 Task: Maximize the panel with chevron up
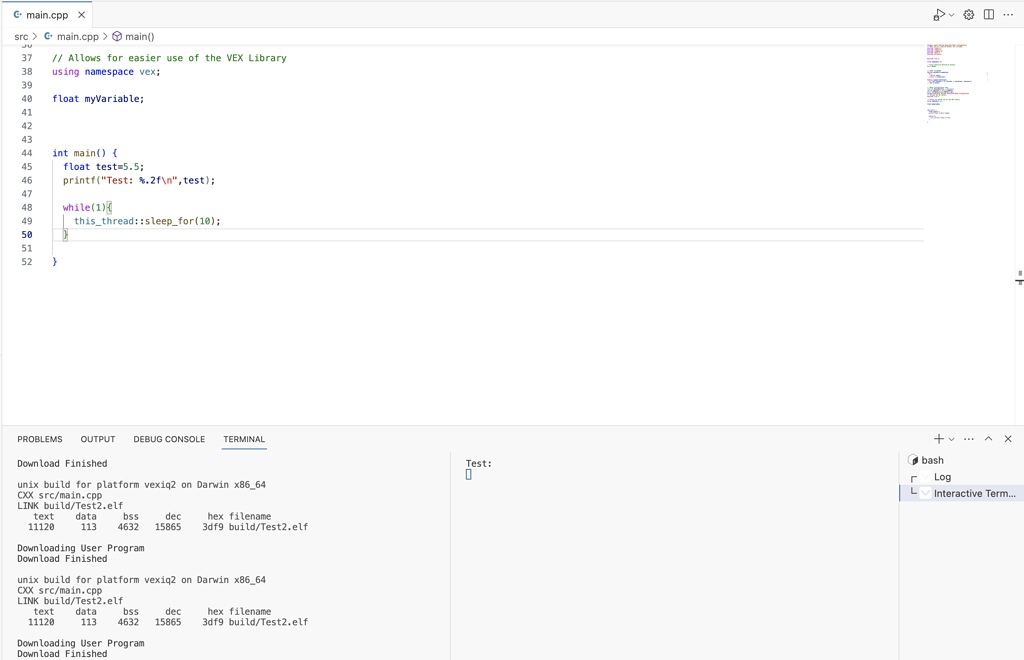coord(989,439)
